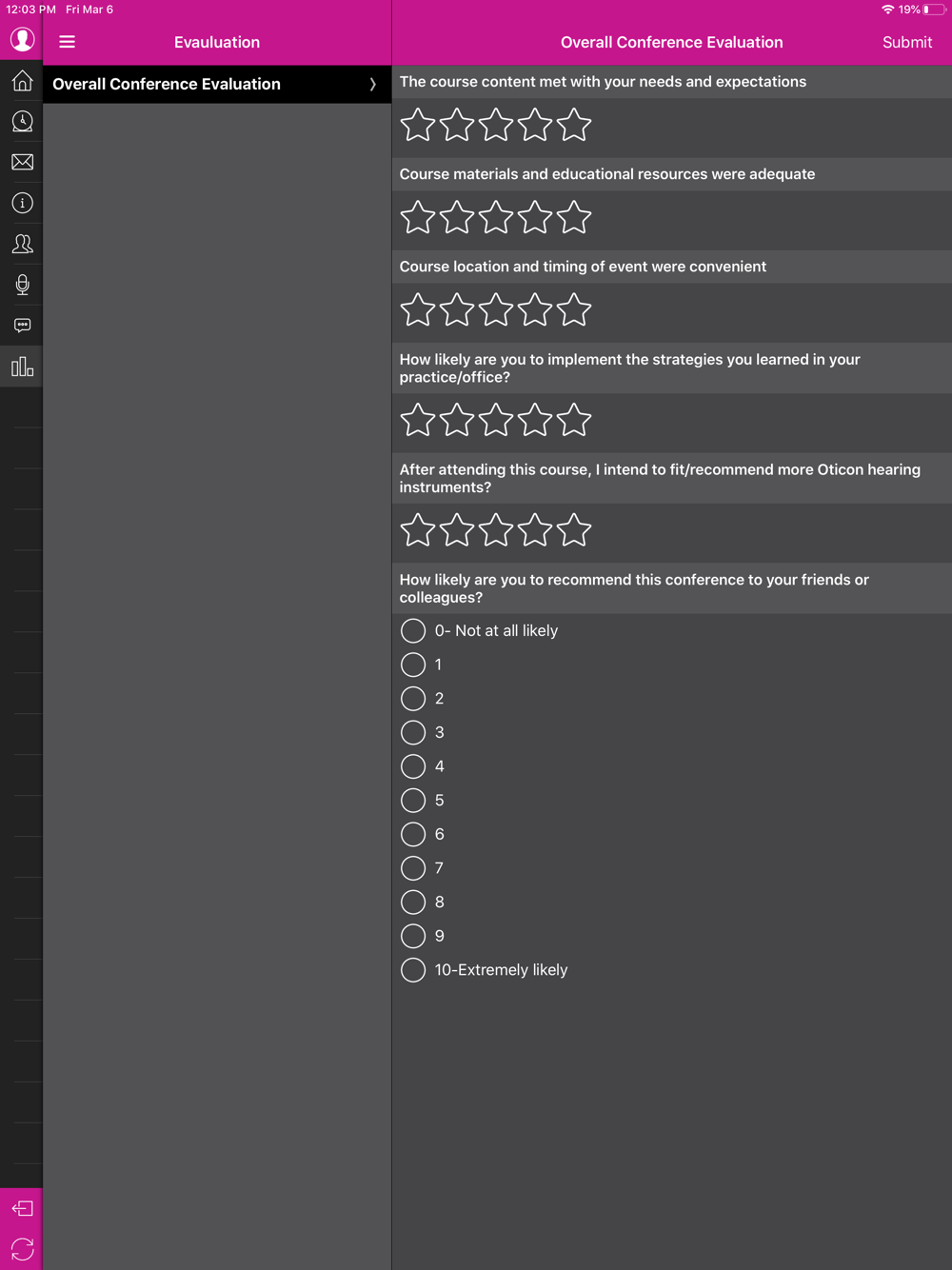Rate Oticon fitting intent 2 stars
This screenshot has width=952, height=1270.
457,530
